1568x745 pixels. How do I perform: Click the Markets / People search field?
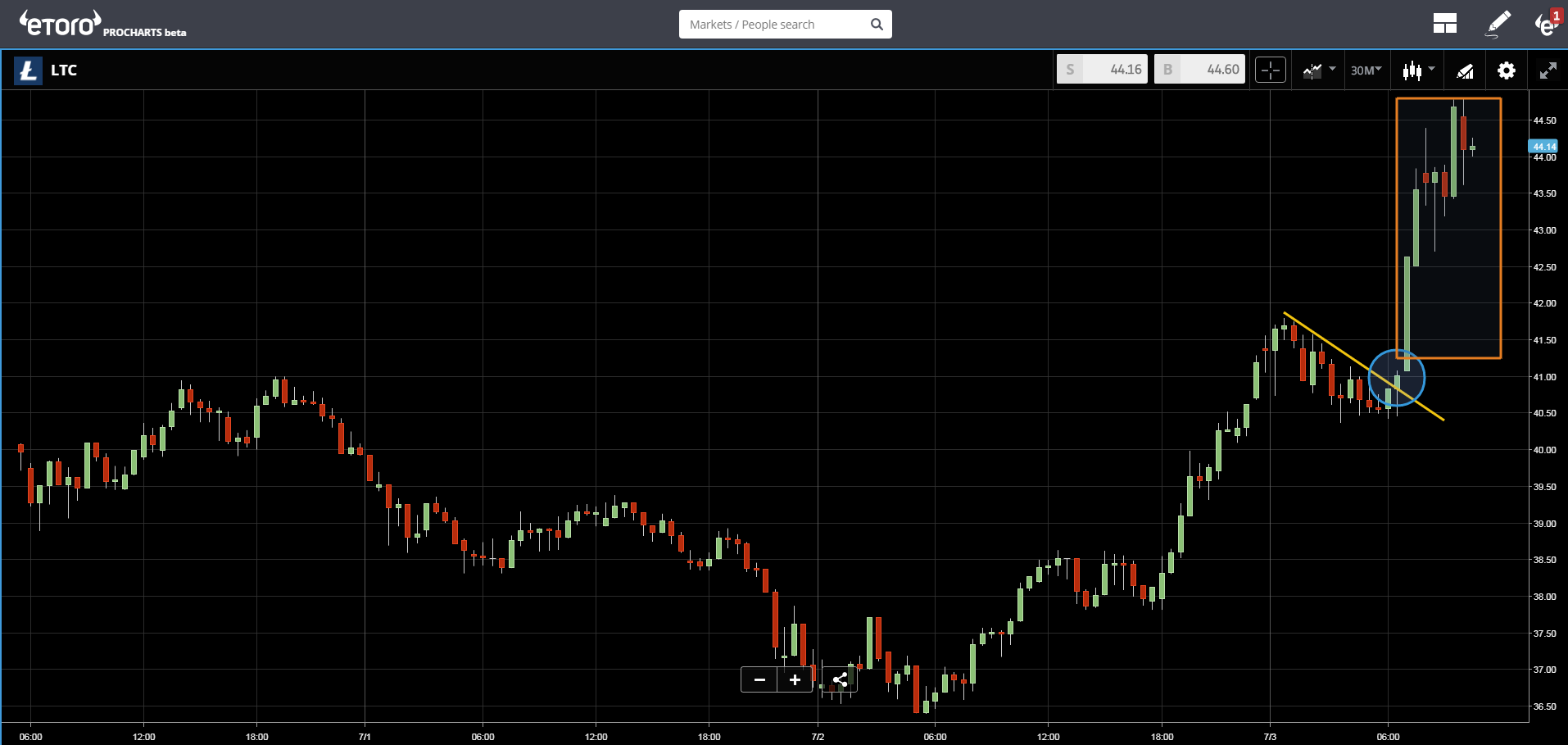pyautogui.click(x=785, y=25)
